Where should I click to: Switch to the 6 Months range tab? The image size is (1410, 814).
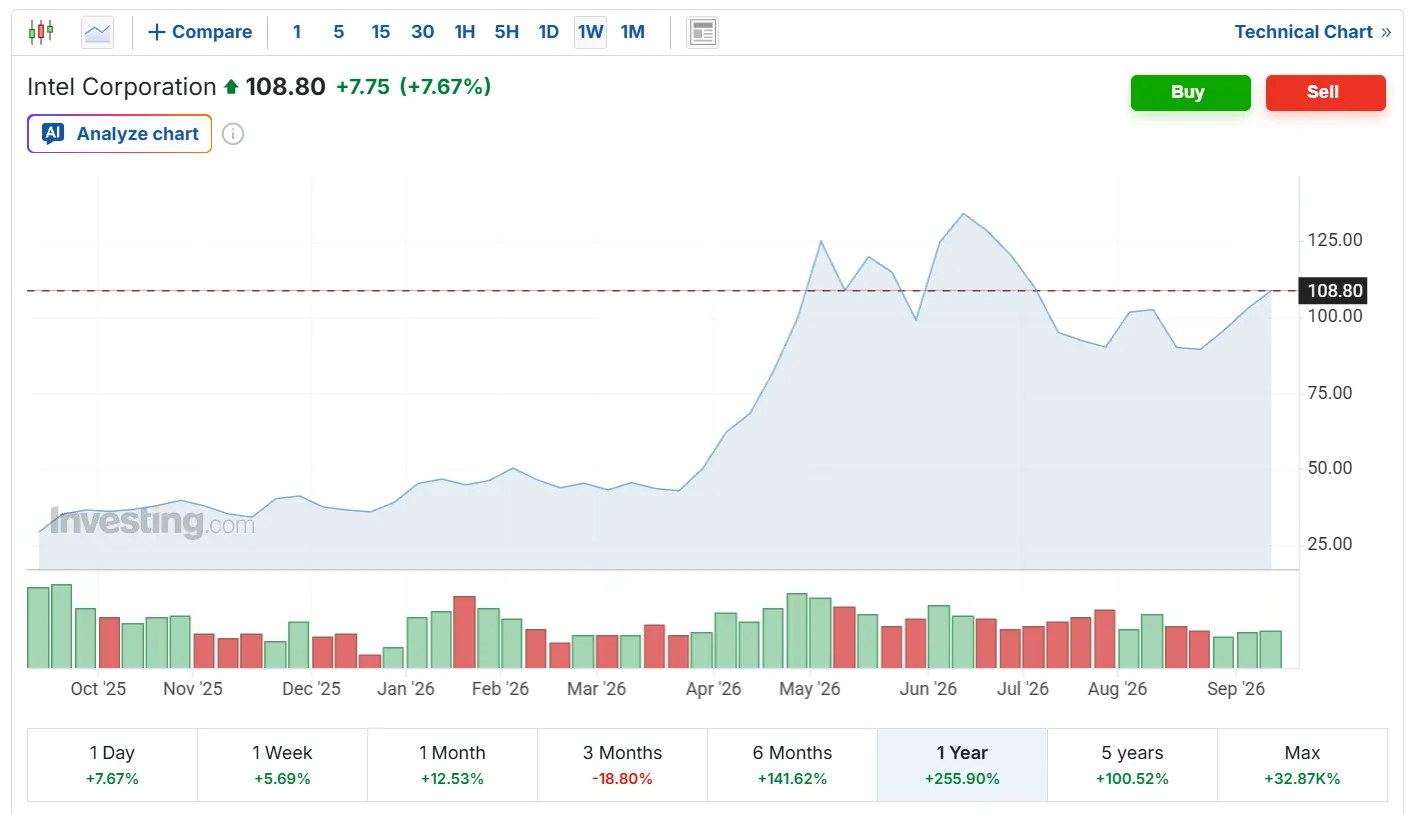(792, 765)
